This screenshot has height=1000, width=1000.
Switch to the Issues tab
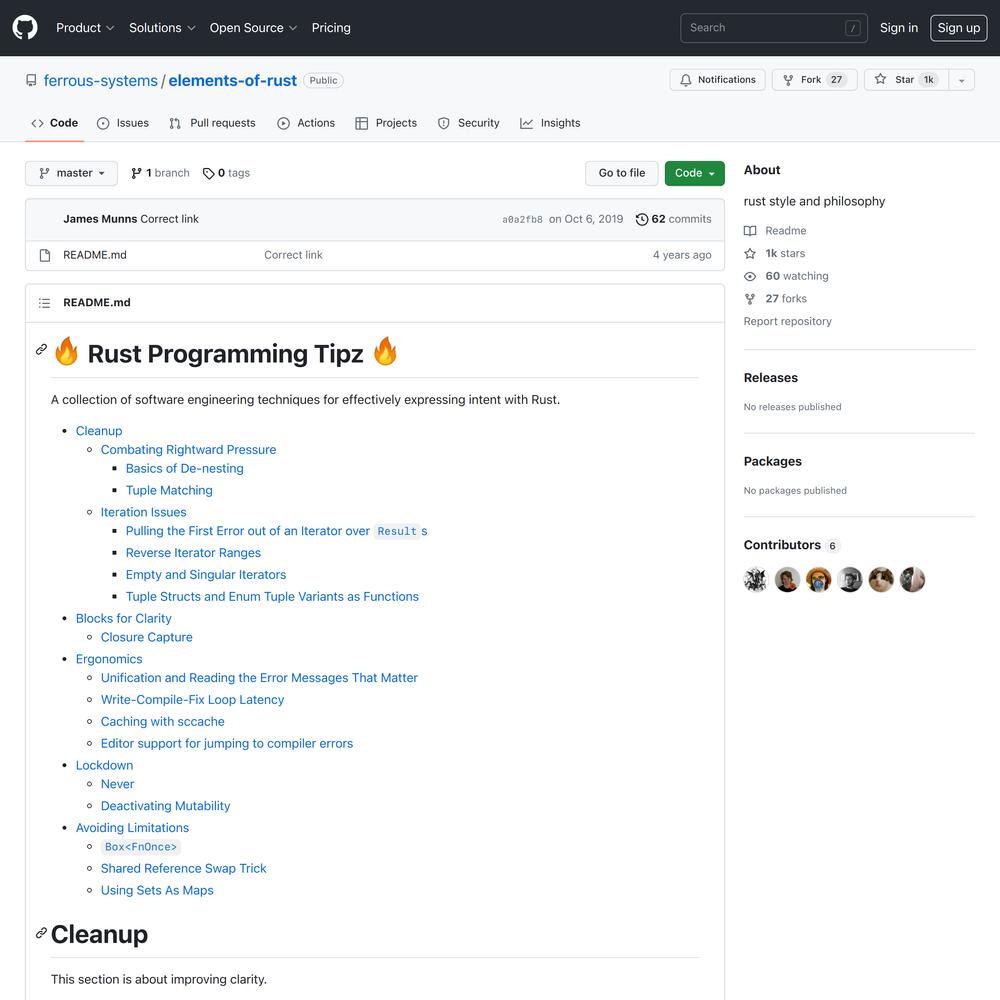122,123
